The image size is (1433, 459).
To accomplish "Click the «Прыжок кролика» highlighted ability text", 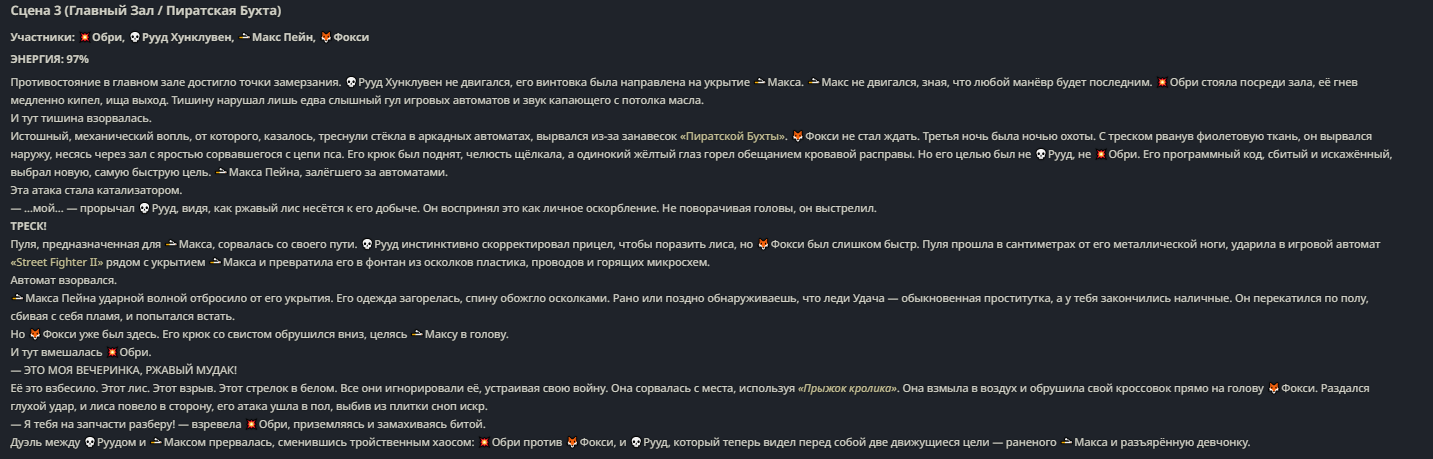I will [848, 388].
